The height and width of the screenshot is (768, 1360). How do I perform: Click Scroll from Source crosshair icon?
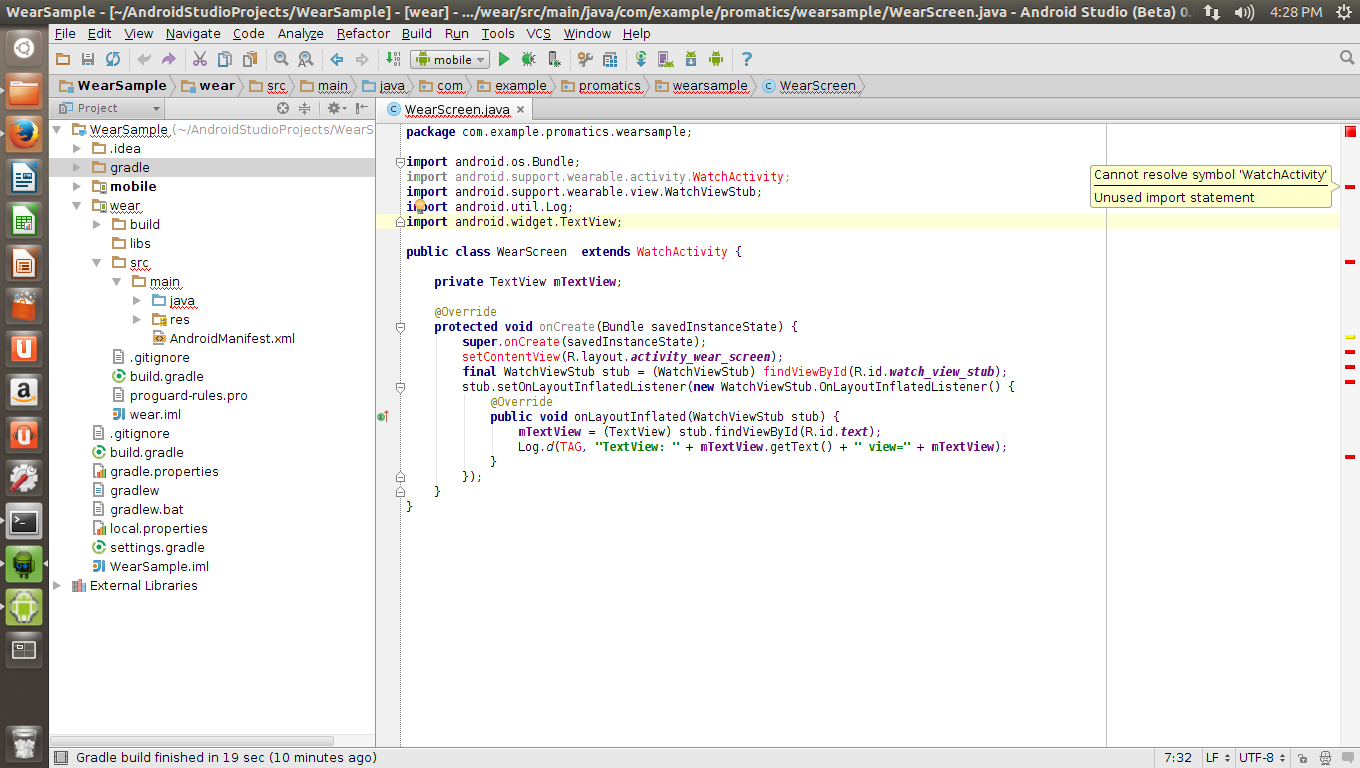pyautogui.click(x=283, y=108)
